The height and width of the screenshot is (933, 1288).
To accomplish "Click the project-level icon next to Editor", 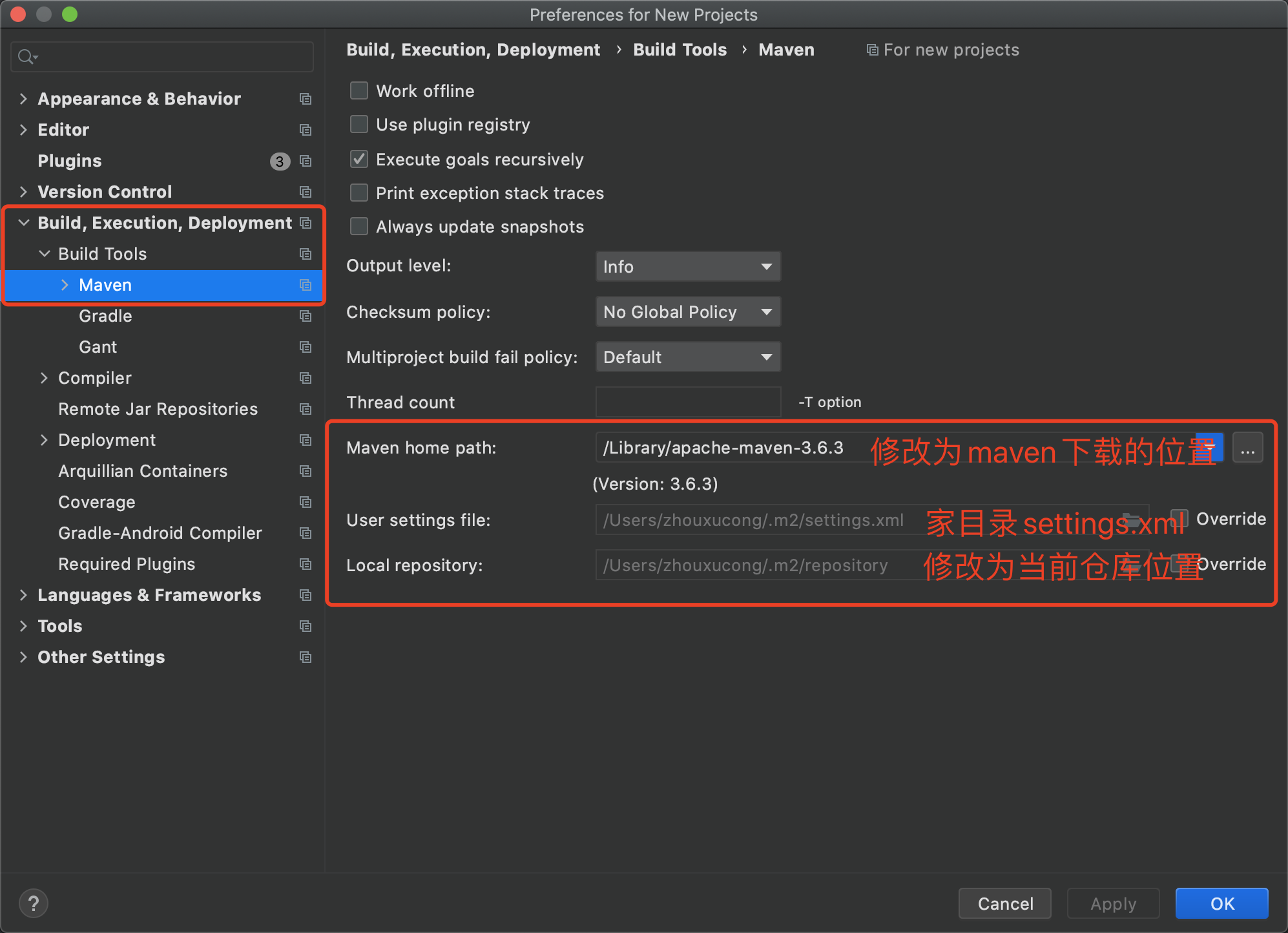I will tap(306, 130).
